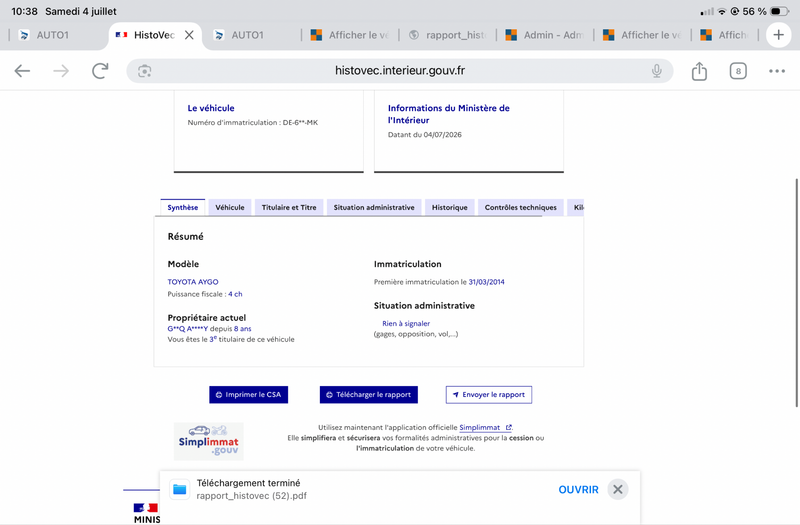Show the open tabs counter

(738, 71)
